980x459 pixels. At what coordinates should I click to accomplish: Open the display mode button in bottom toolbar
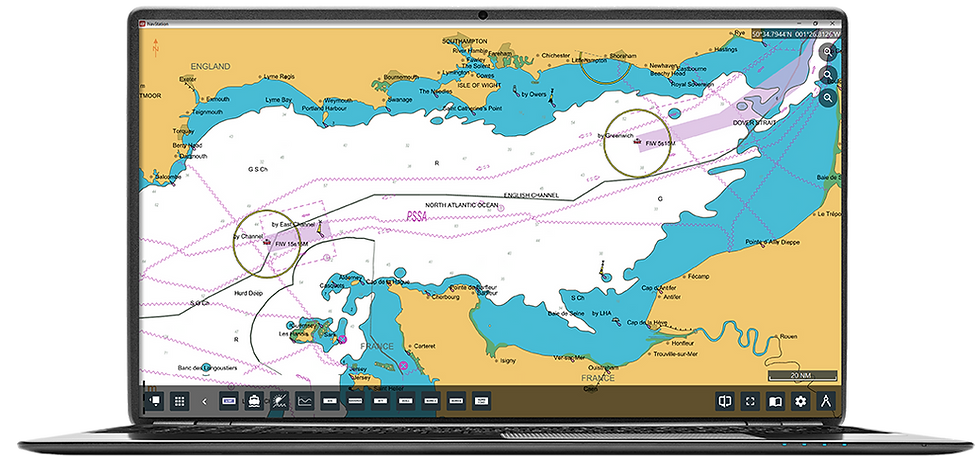[x=154, y=401]
